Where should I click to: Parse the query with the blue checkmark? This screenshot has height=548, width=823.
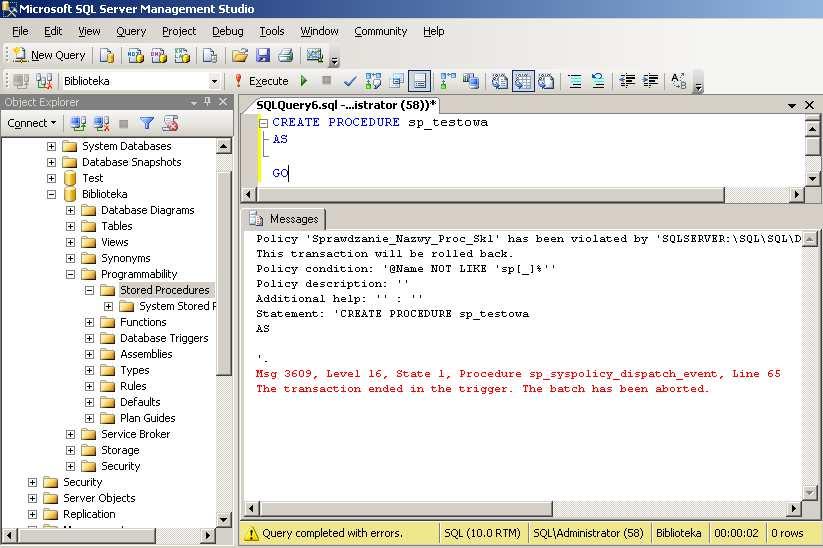[x=350, y=81]
